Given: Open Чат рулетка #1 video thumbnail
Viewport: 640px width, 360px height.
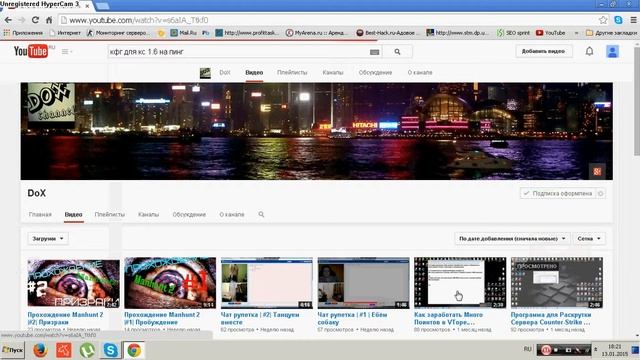Looking at the screenshot, I should click(363, 282).
